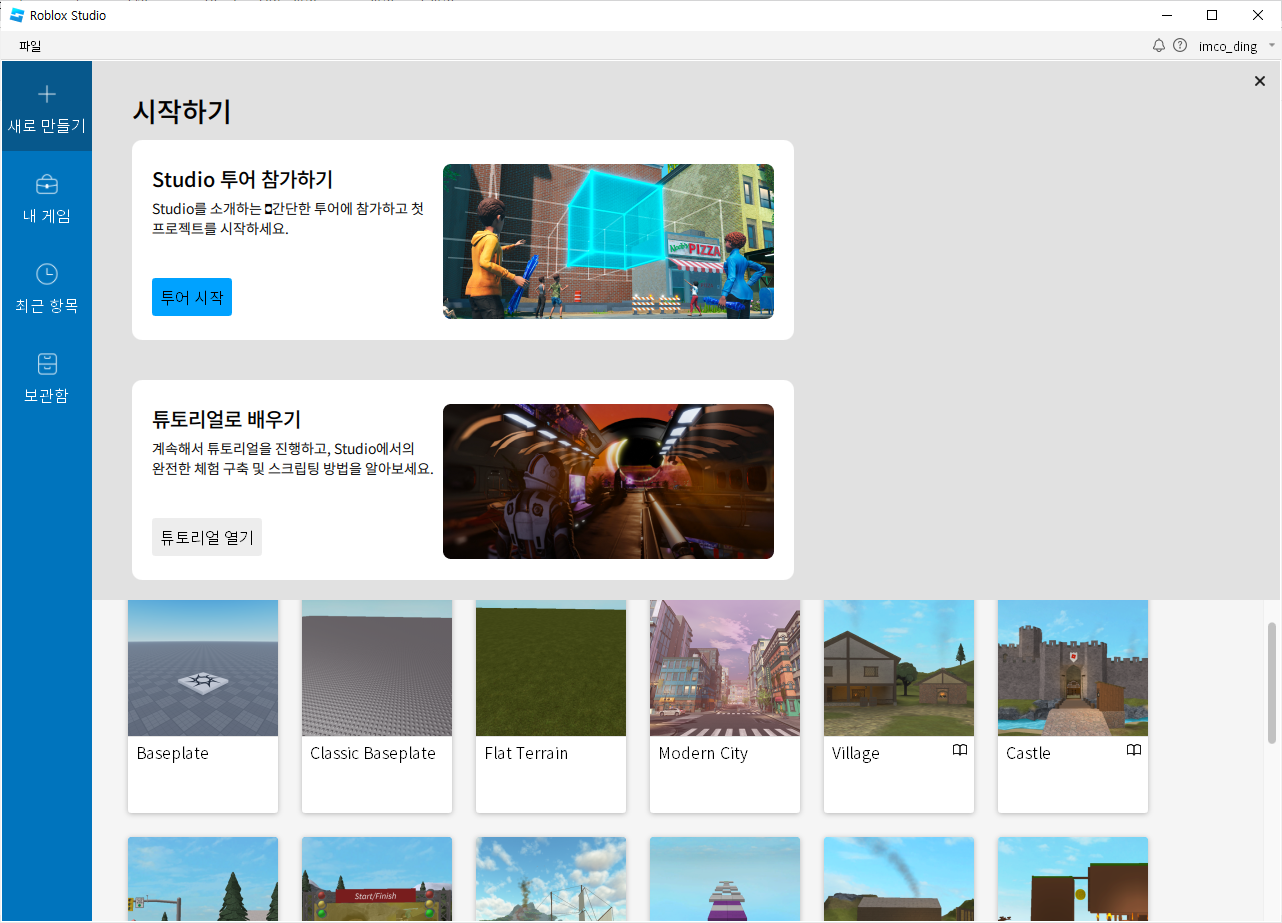Viewport: 1282px width, 923px height.
Task: Click the 투어 시작 button
Action: tap(192, 297)
